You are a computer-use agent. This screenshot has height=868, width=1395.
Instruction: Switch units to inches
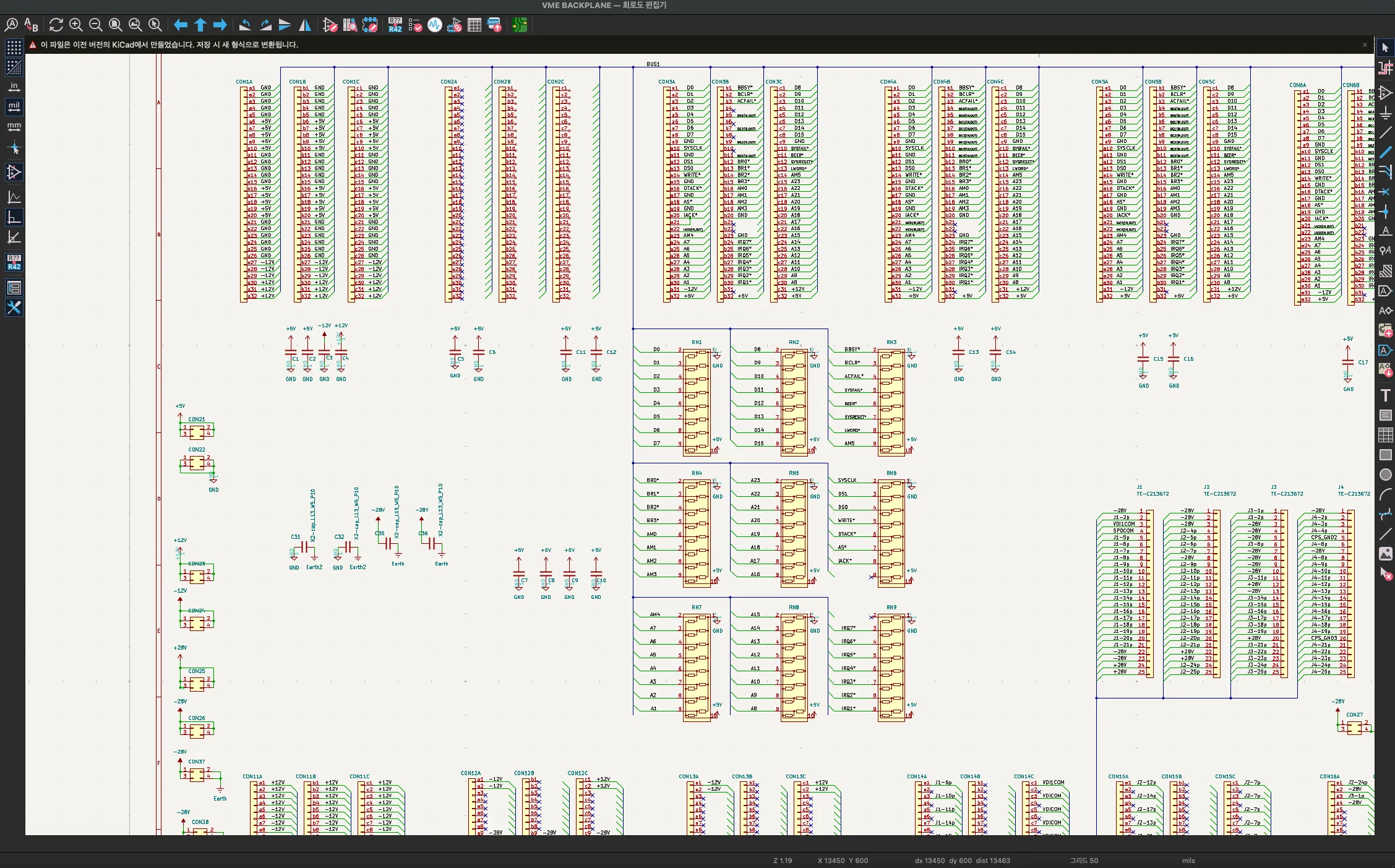[x=14, y=87]
